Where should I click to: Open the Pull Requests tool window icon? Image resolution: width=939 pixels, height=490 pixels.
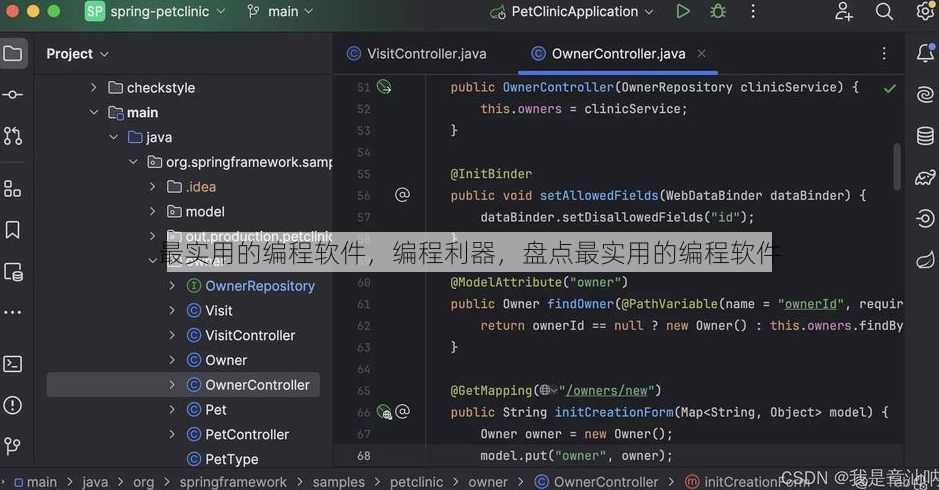click(13, 136)
